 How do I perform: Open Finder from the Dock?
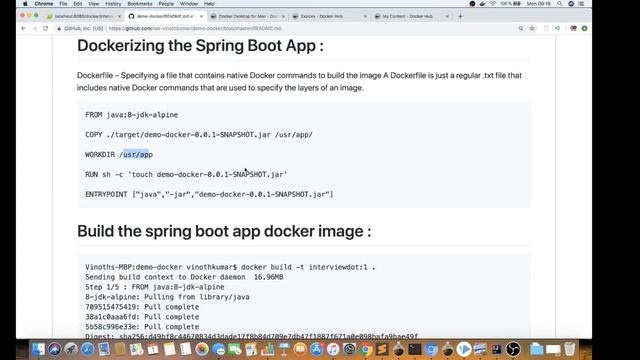[38, 349]
